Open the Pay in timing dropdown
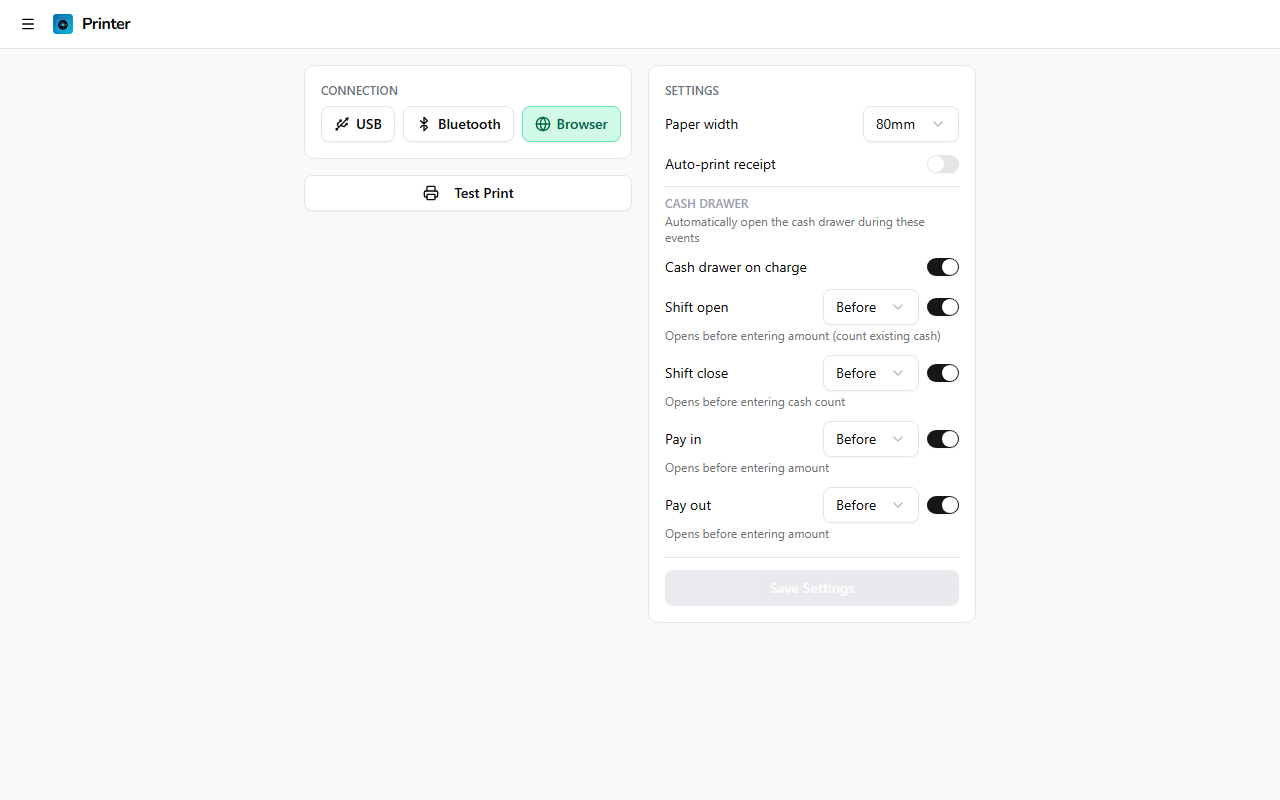The image size is (1280, 800). pyautogui.click(x=870, y=439)
